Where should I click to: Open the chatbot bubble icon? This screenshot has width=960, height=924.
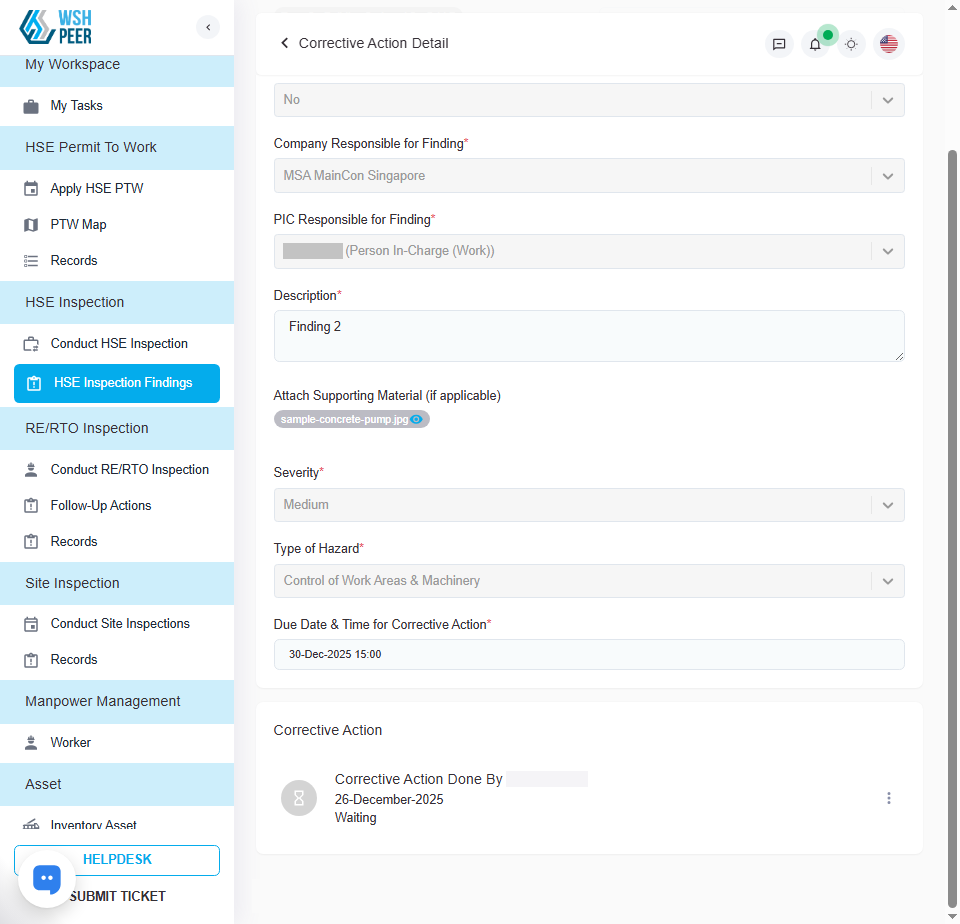coord(47,878)
